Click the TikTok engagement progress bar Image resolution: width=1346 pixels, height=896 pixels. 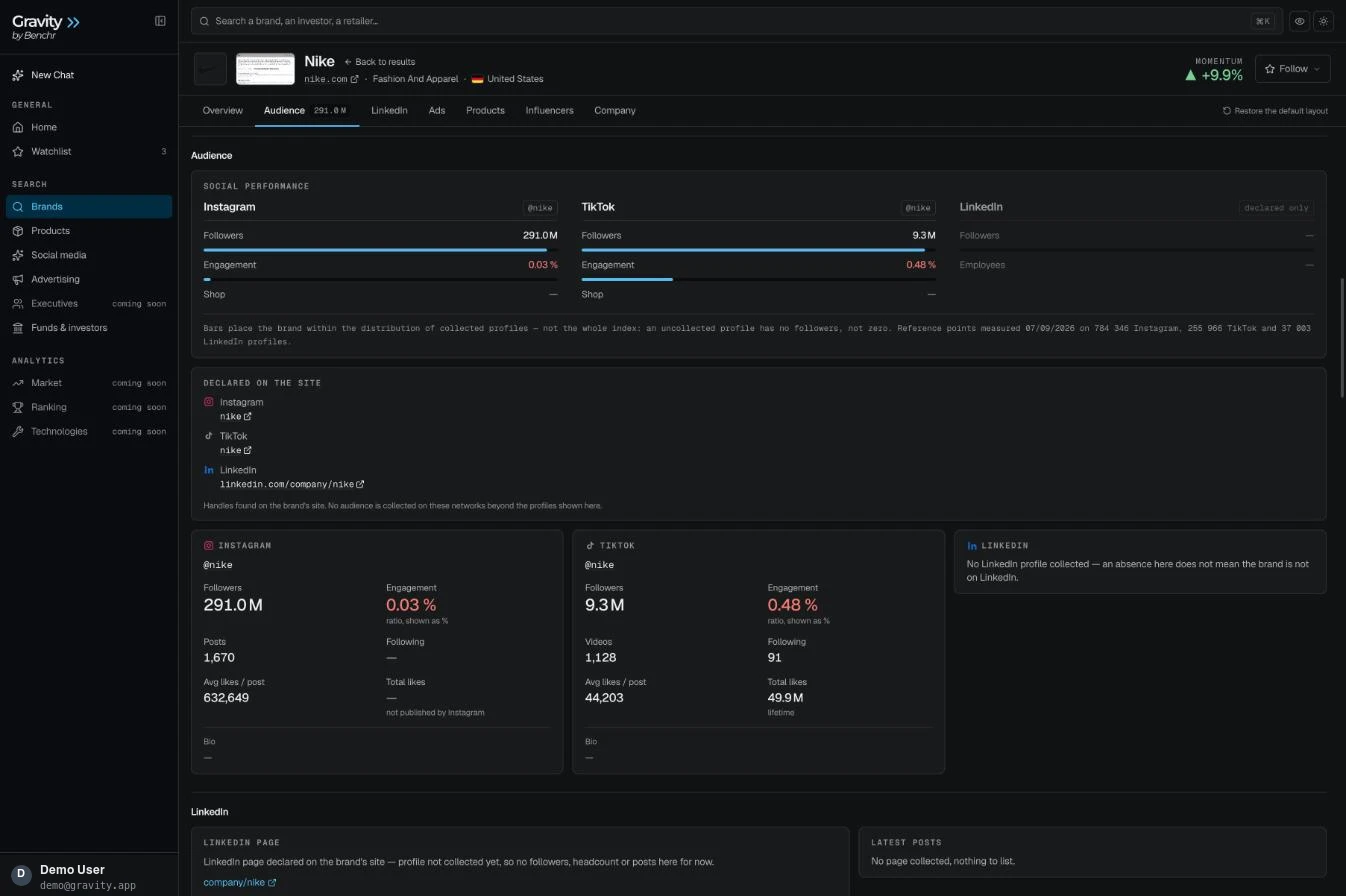758,280
